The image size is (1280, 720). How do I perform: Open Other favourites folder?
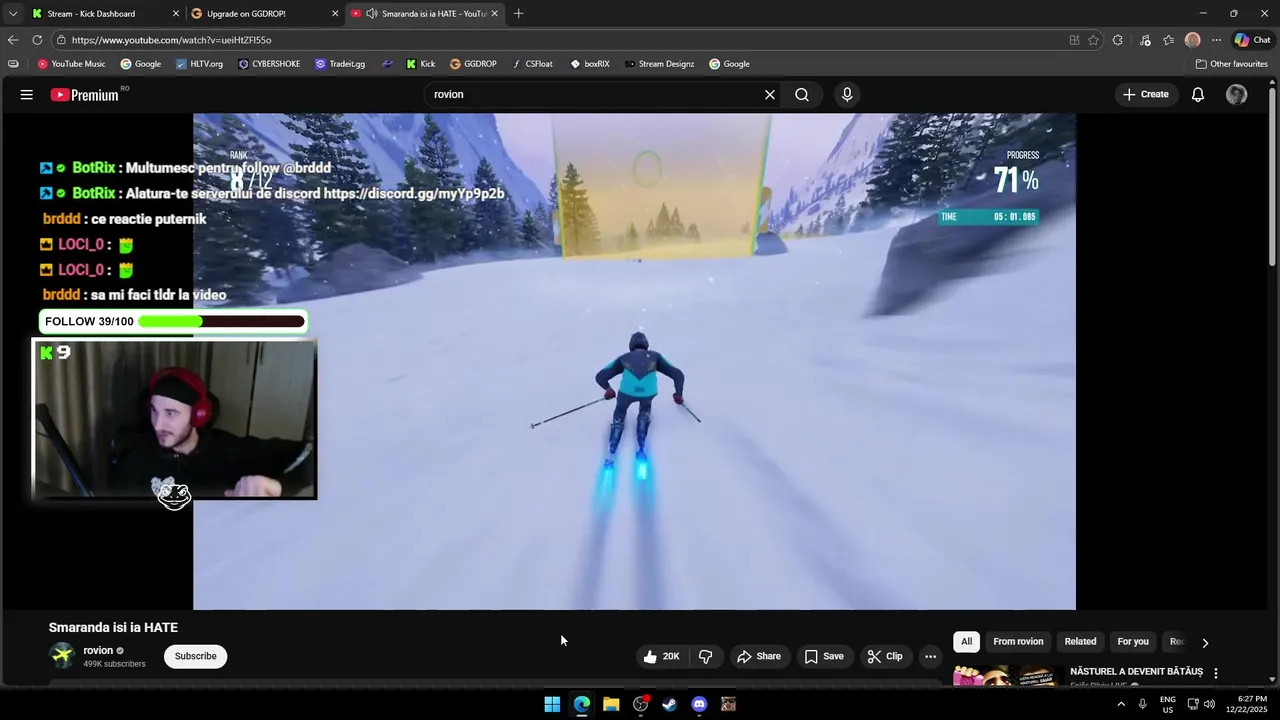click(x=1231, y=64)
